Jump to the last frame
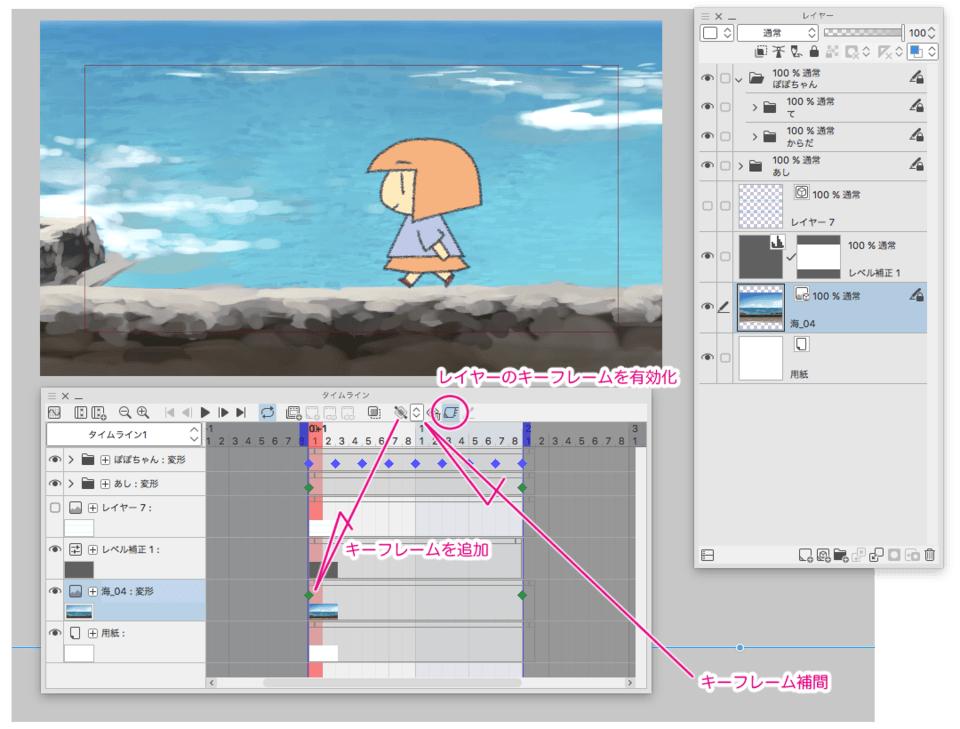The width and height of the screenshot is (960, 729). tap(241, 410)
